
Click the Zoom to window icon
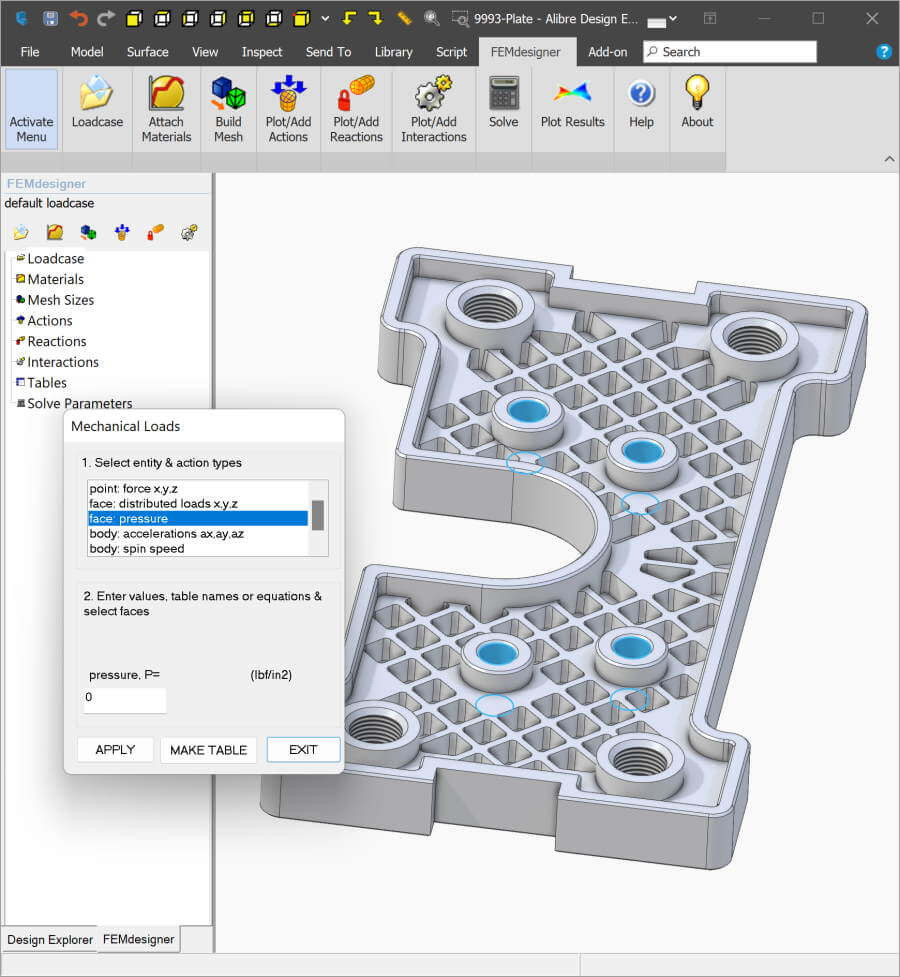pos(460,19)
